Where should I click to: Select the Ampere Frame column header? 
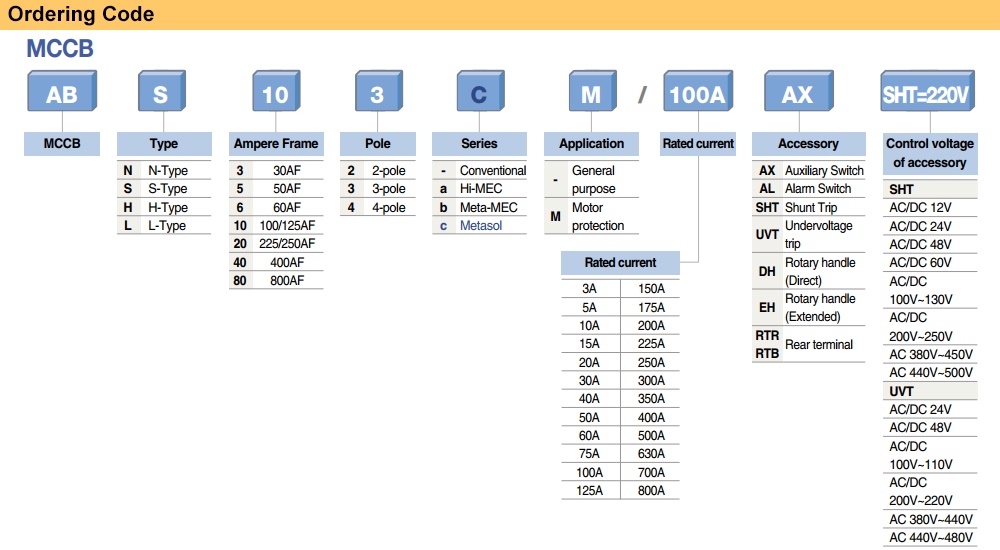(276, 144)
